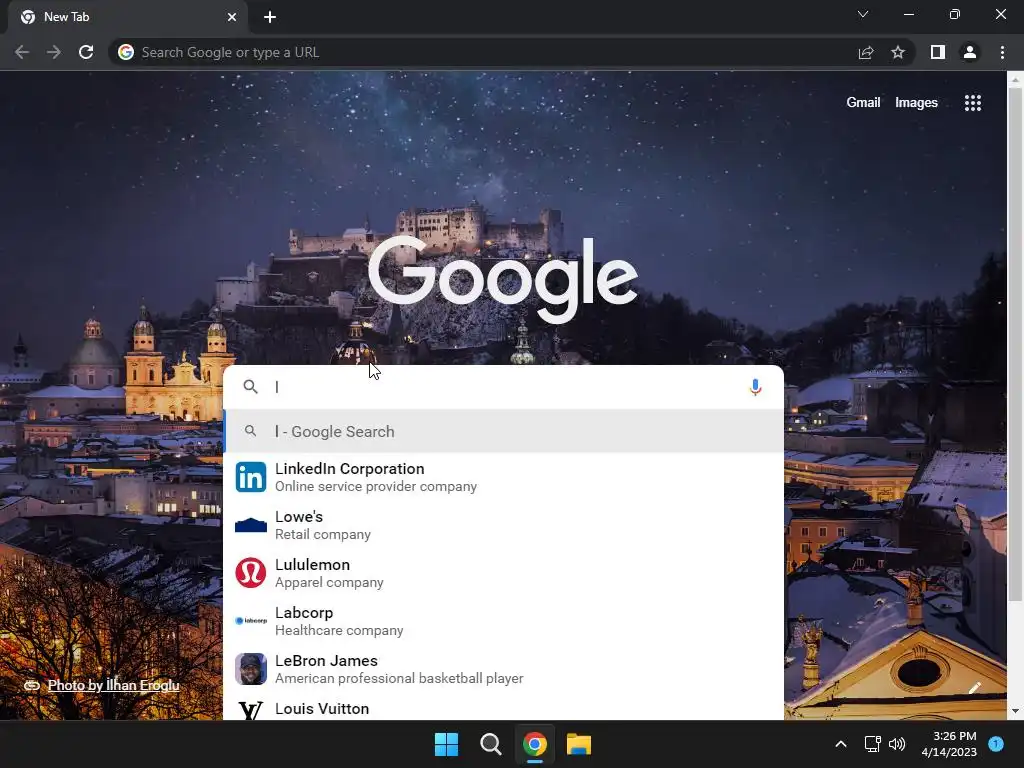Go forward using the browser forward arrow
Screen dimensions: 1024x768
tap(54, 52)
